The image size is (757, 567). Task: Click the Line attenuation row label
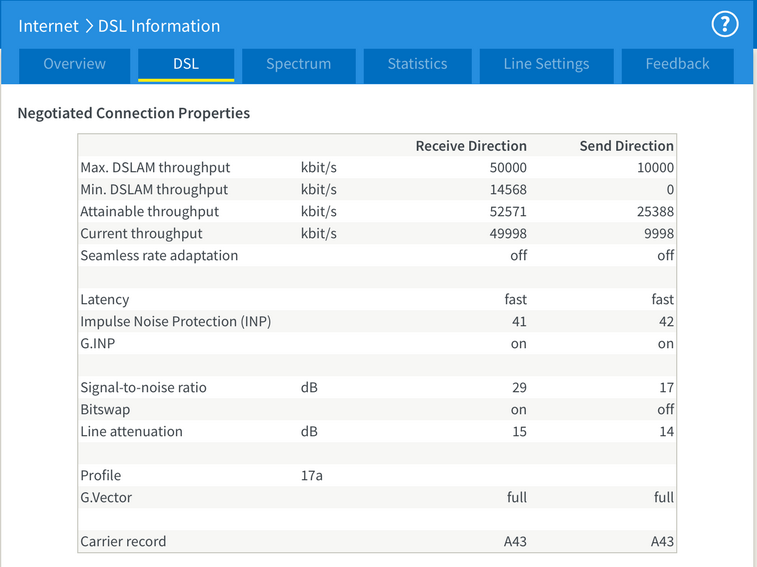[x=131, y=432]
